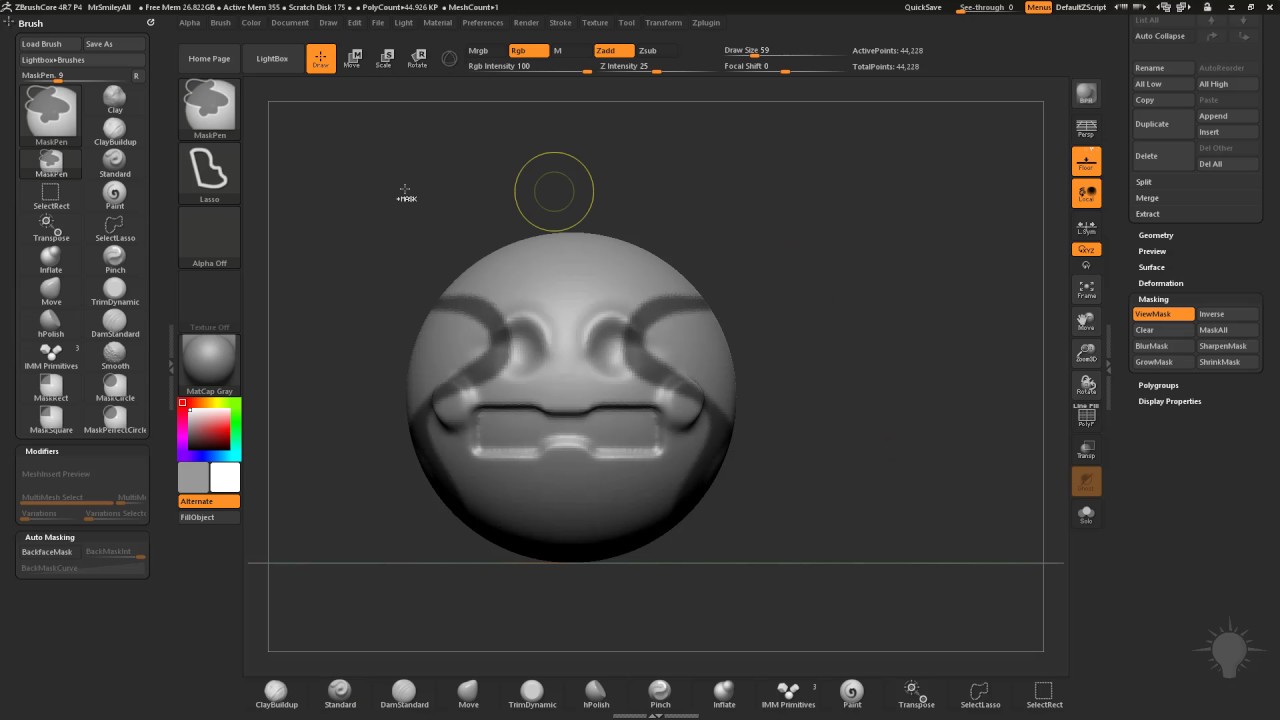Open the Alpha menu
Image resolution: width=1280 pixels, height=720 pixels.
coord(189,22)
